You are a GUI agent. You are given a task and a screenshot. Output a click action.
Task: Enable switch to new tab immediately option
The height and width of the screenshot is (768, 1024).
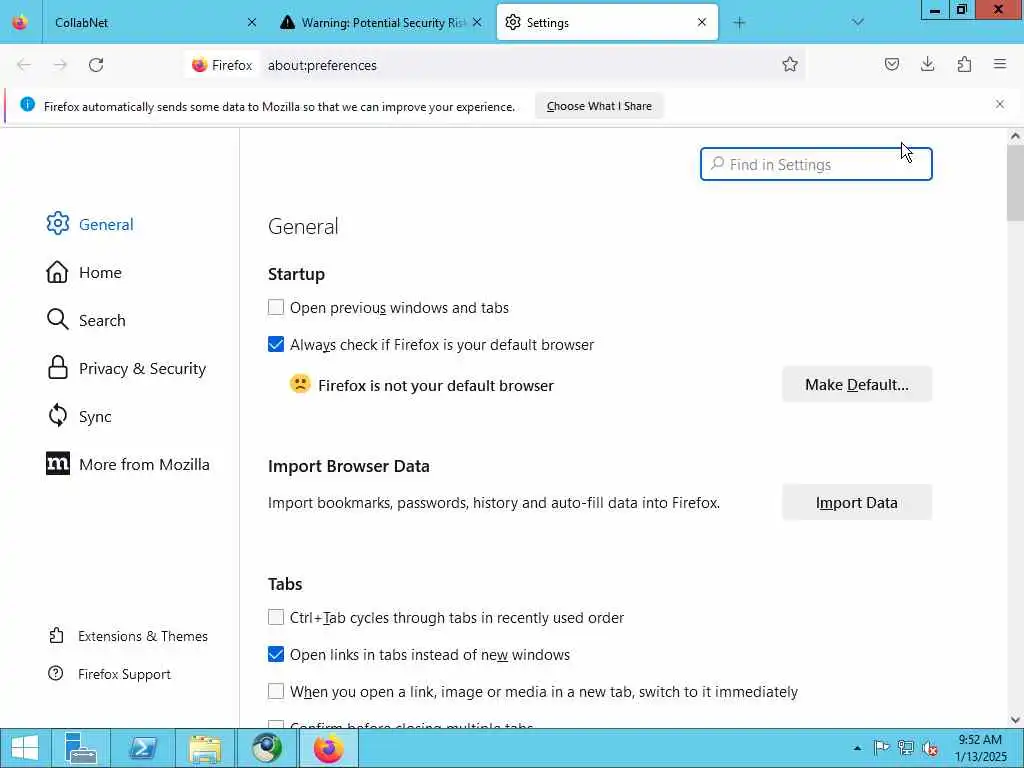[276, 691]
